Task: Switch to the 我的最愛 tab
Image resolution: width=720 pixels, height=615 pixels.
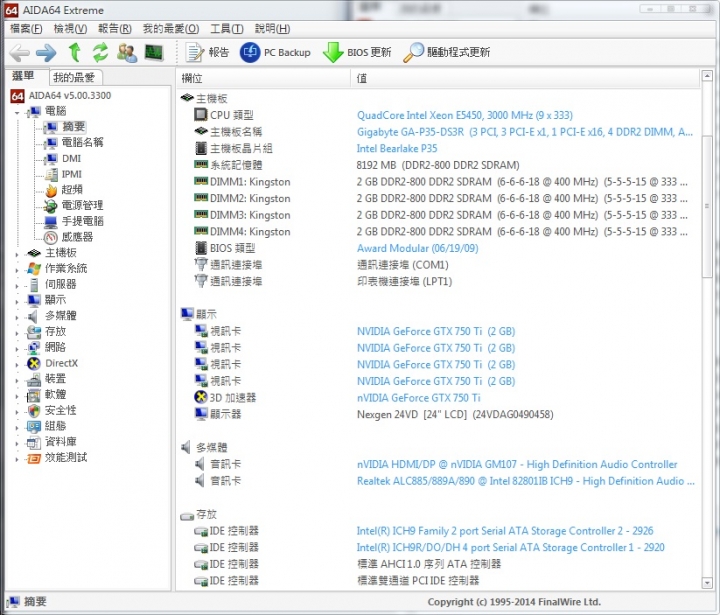Action: (x=74, y=77)
